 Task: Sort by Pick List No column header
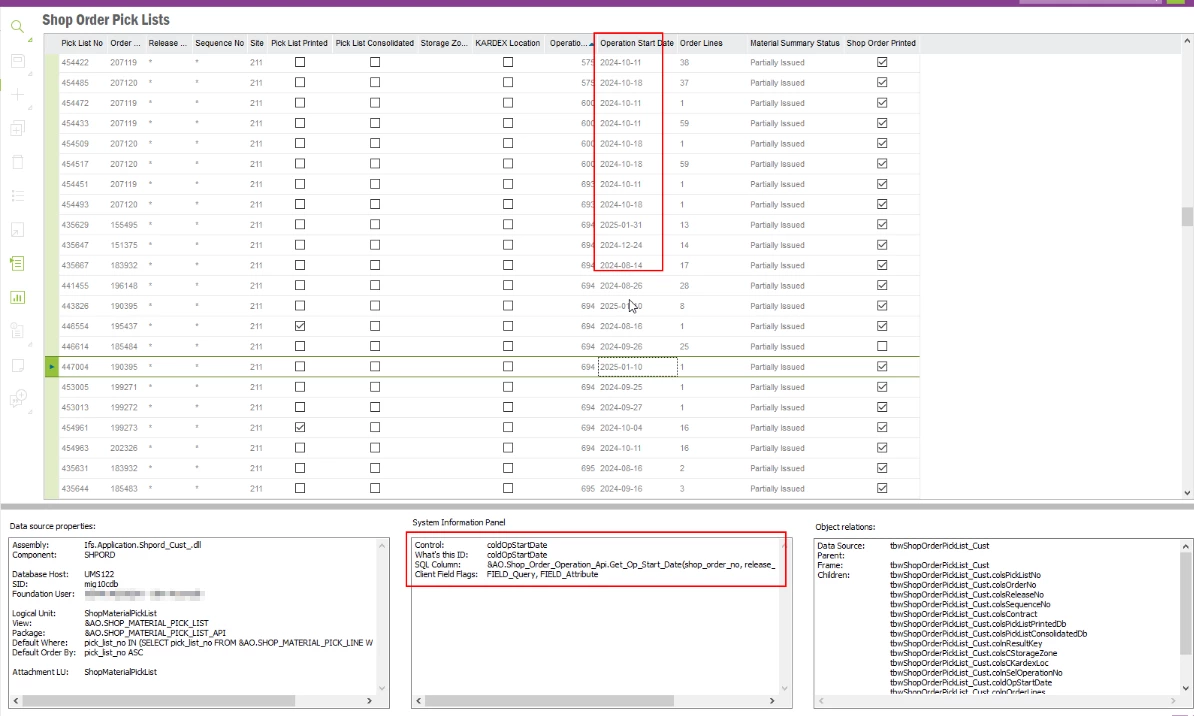click(x=82, y=43)
